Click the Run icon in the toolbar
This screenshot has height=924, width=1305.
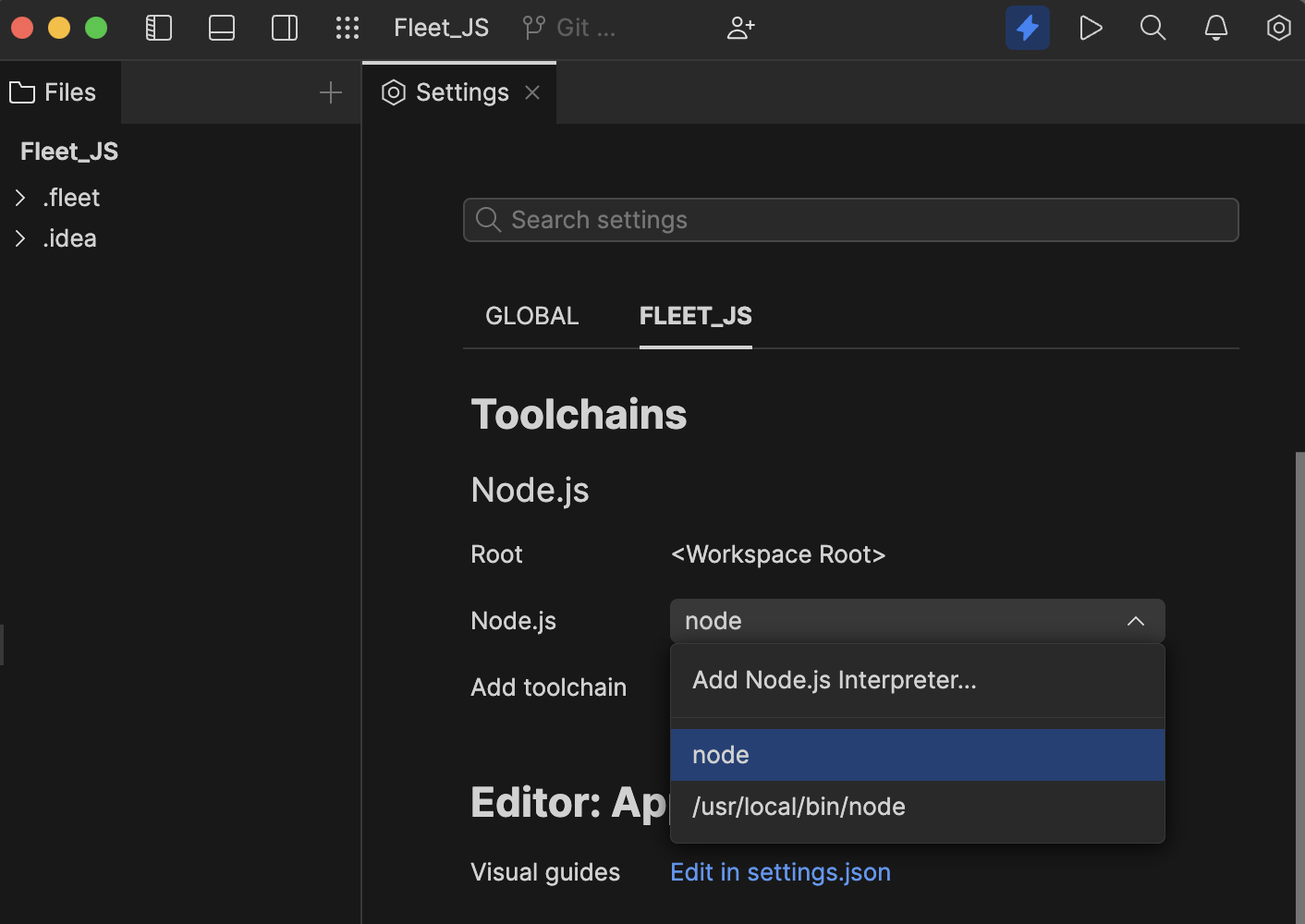pos(1090,28)
